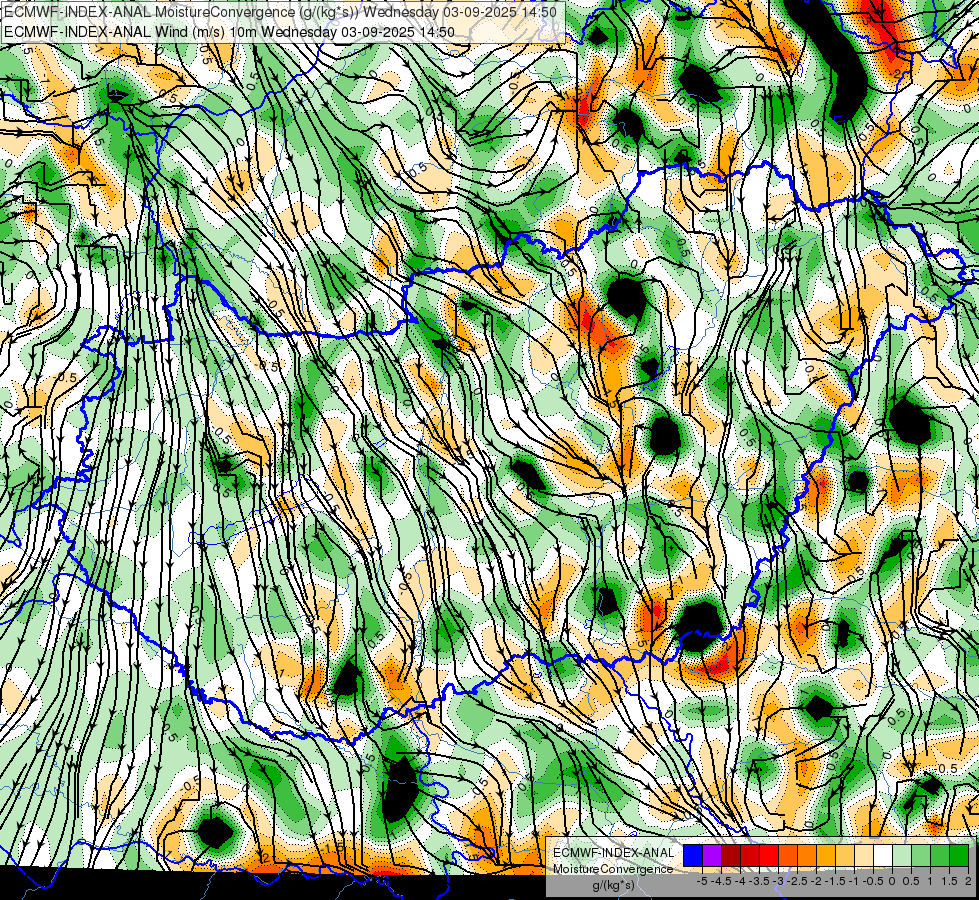
Task: Click the "g/(kg*s)" unit label in legend
Action: [614, 885]
